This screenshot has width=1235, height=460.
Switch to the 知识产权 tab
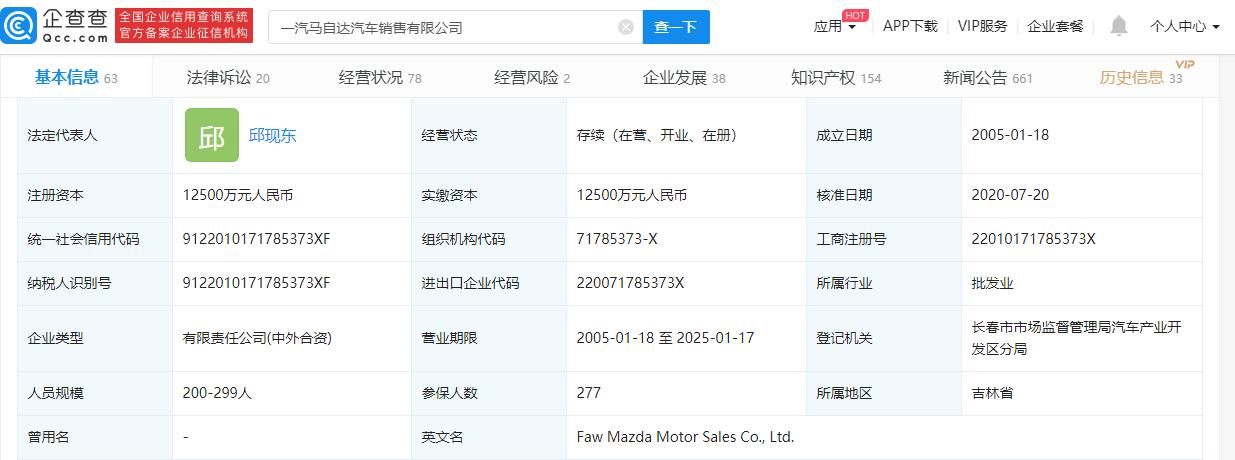836,77
